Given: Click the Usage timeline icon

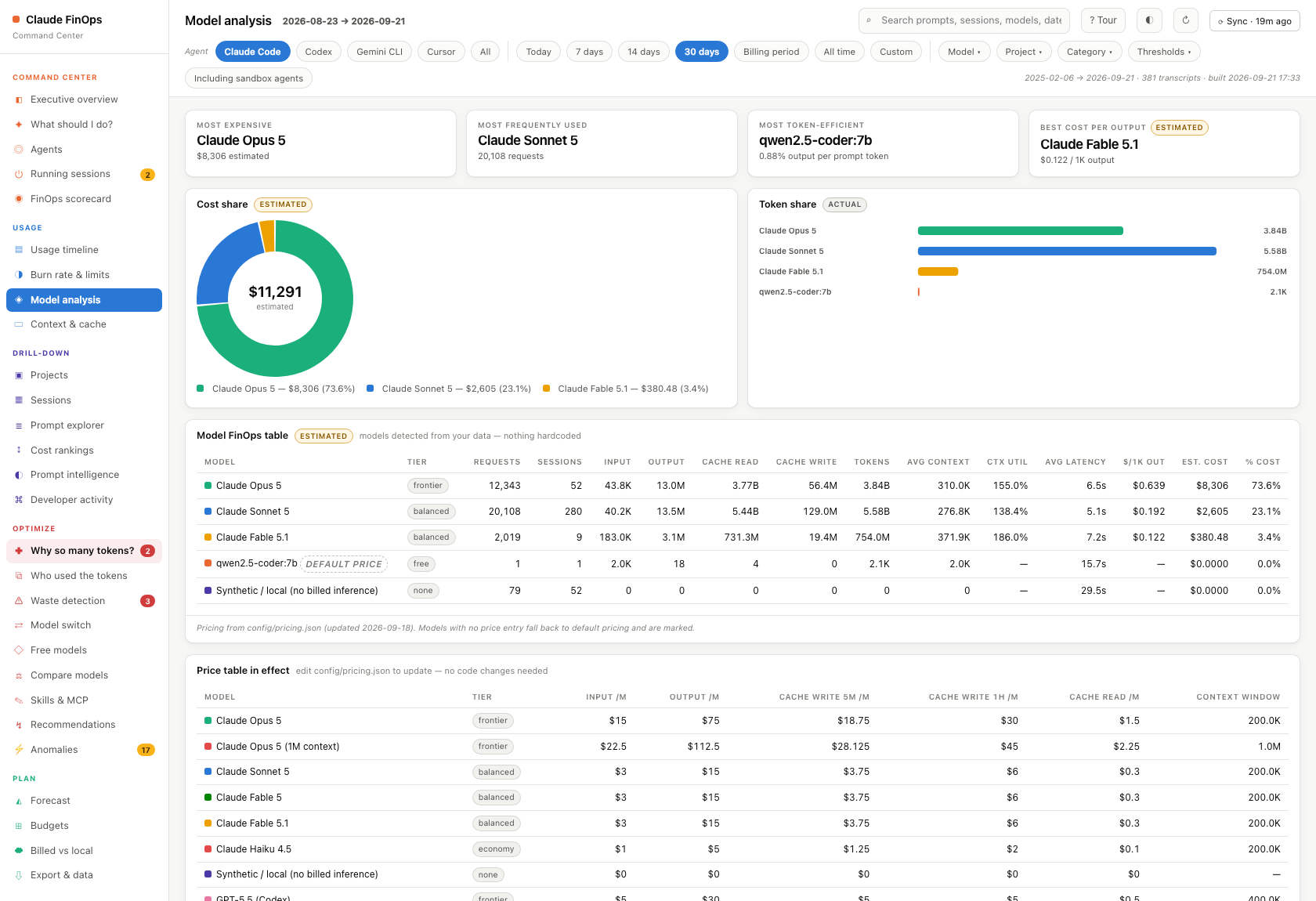Looking at the screenshot, I should point(19,250).
